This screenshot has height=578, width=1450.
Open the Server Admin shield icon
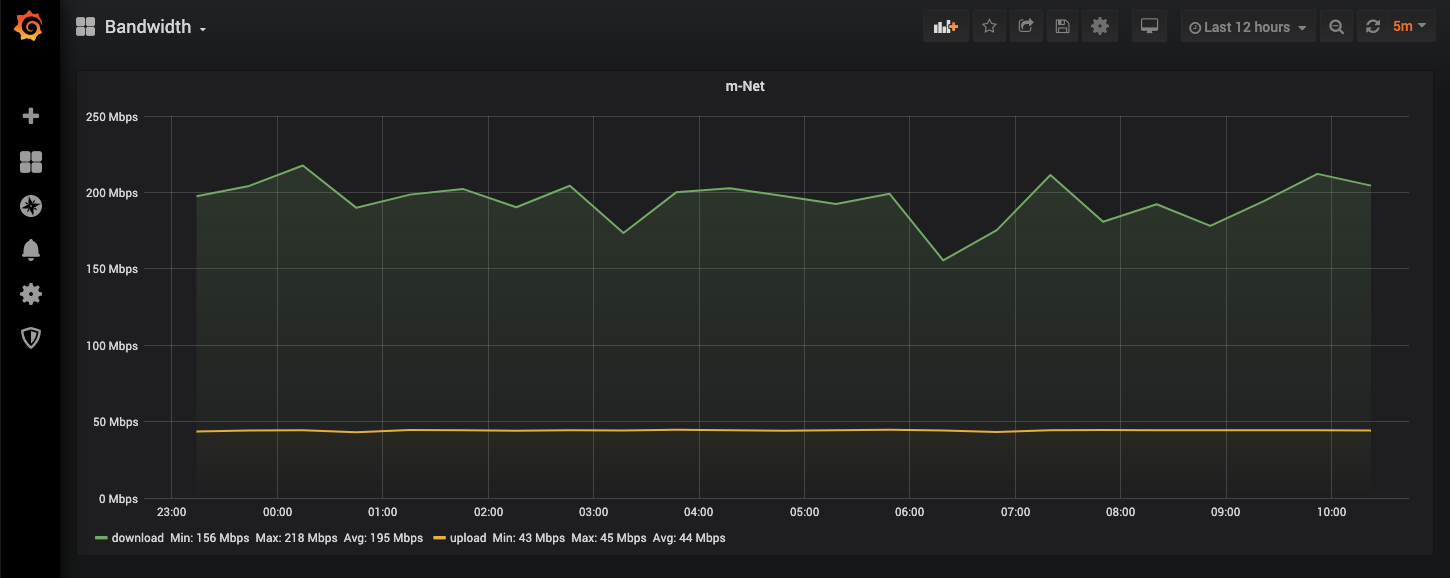point(31,338)
